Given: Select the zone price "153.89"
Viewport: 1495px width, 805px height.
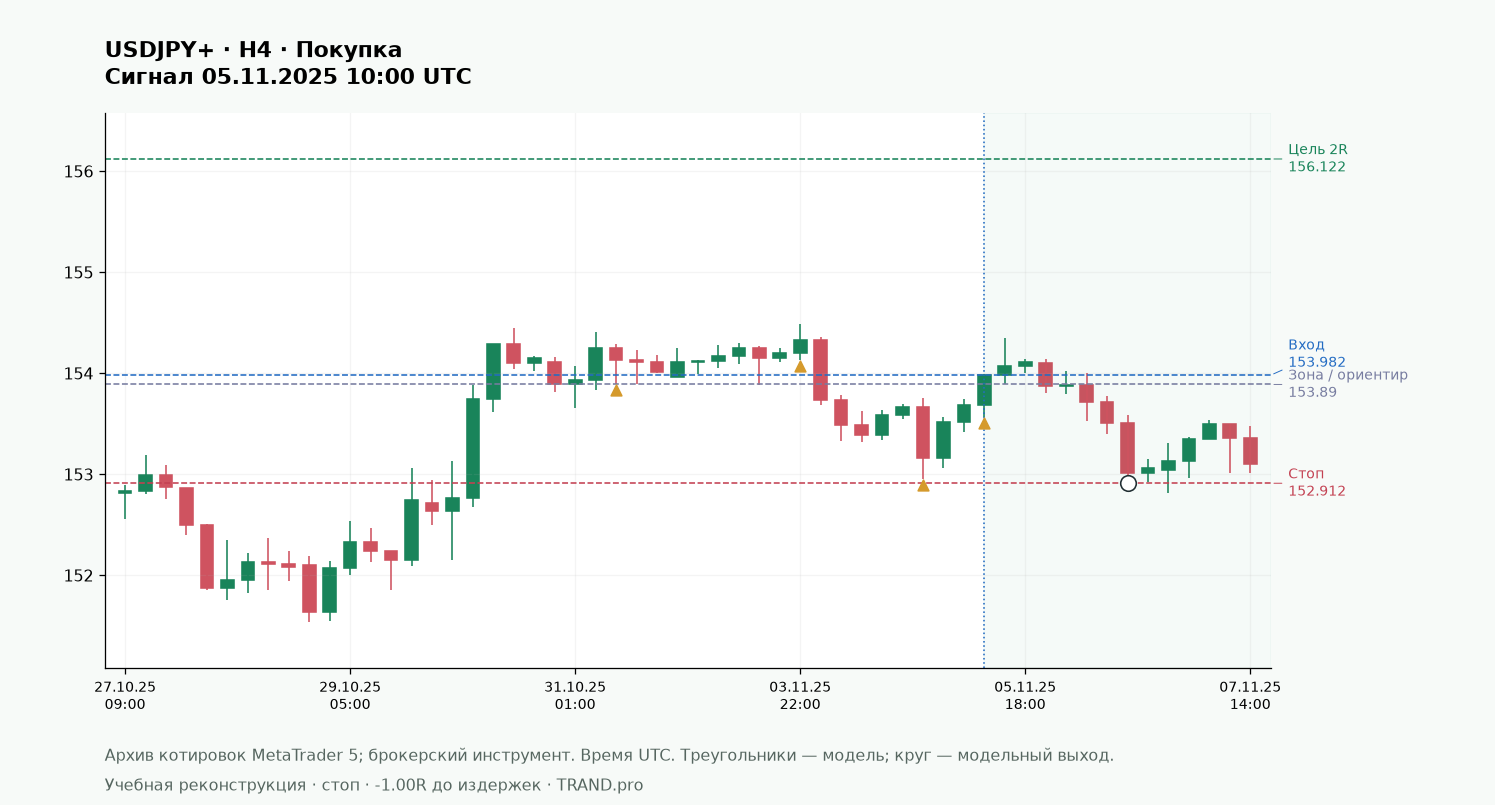Looking at the screenshot, I should [1312, 392].
